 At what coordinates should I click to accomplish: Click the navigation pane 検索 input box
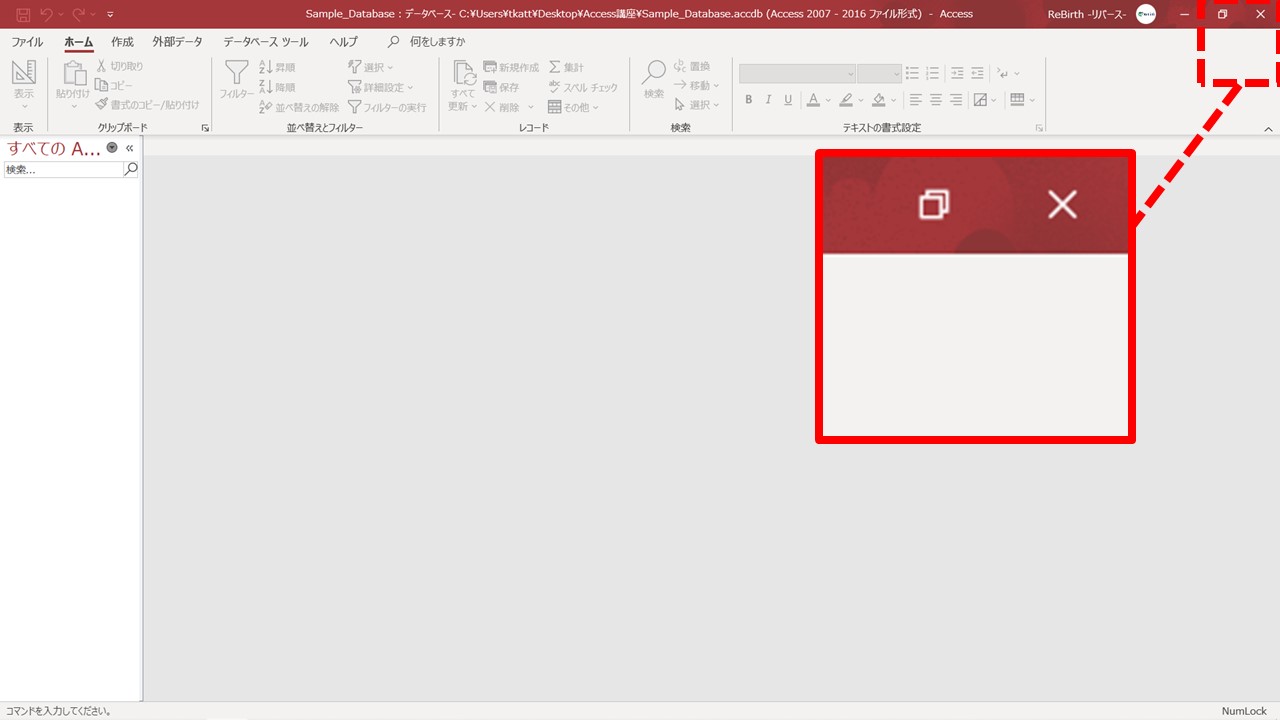click(62, 170)
